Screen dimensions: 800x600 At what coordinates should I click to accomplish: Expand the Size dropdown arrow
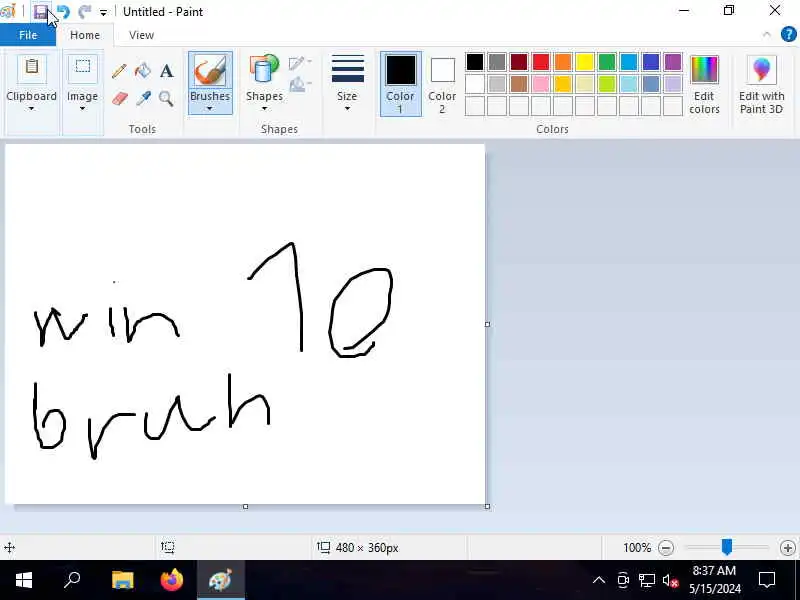coord(347,108)
